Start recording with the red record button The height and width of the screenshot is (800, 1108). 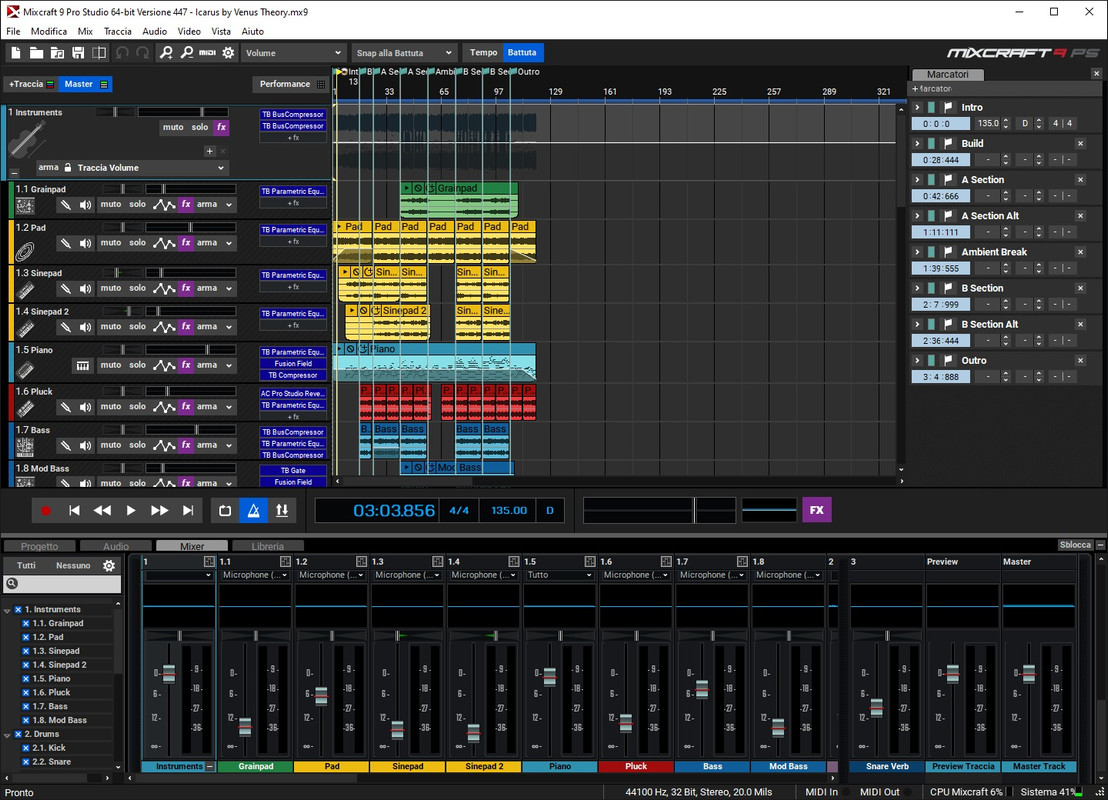pyautogui.click(x=46, y=510)
